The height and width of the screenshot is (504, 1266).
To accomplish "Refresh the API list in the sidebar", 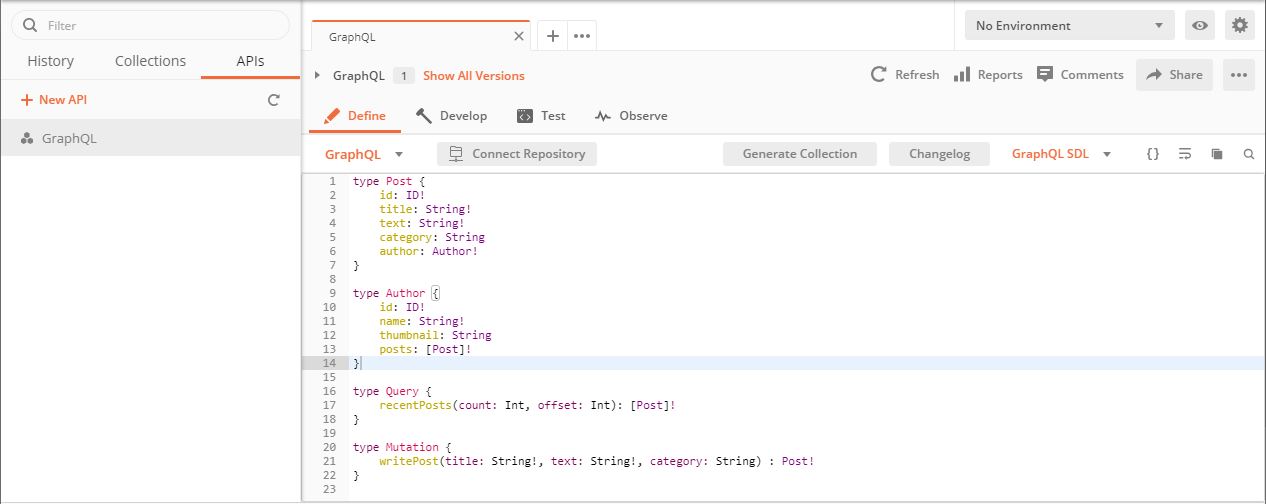I will (x=273, y=100).
